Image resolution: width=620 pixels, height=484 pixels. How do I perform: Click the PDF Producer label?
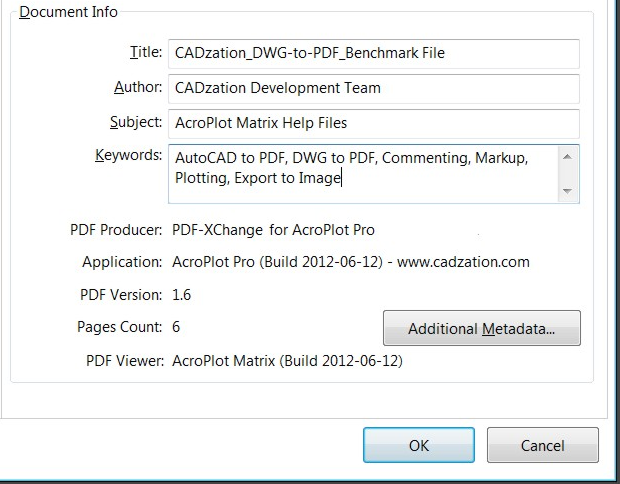coord(116,230)
